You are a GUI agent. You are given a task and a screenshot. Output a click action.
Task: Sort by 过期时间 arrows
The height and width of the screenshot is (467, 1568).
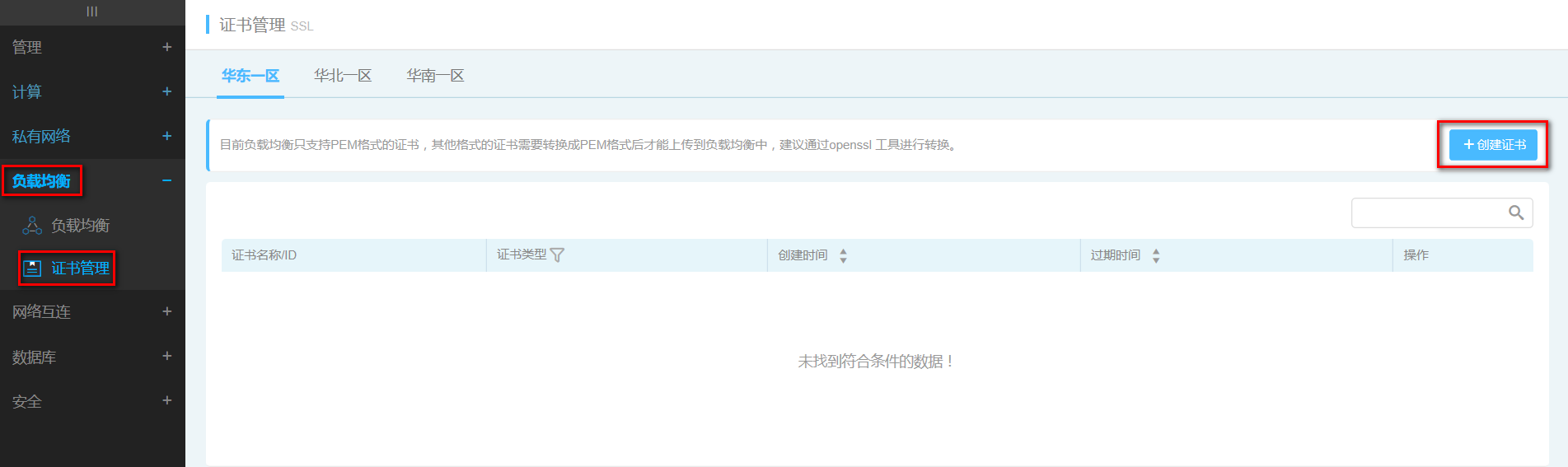point(1156,256)
